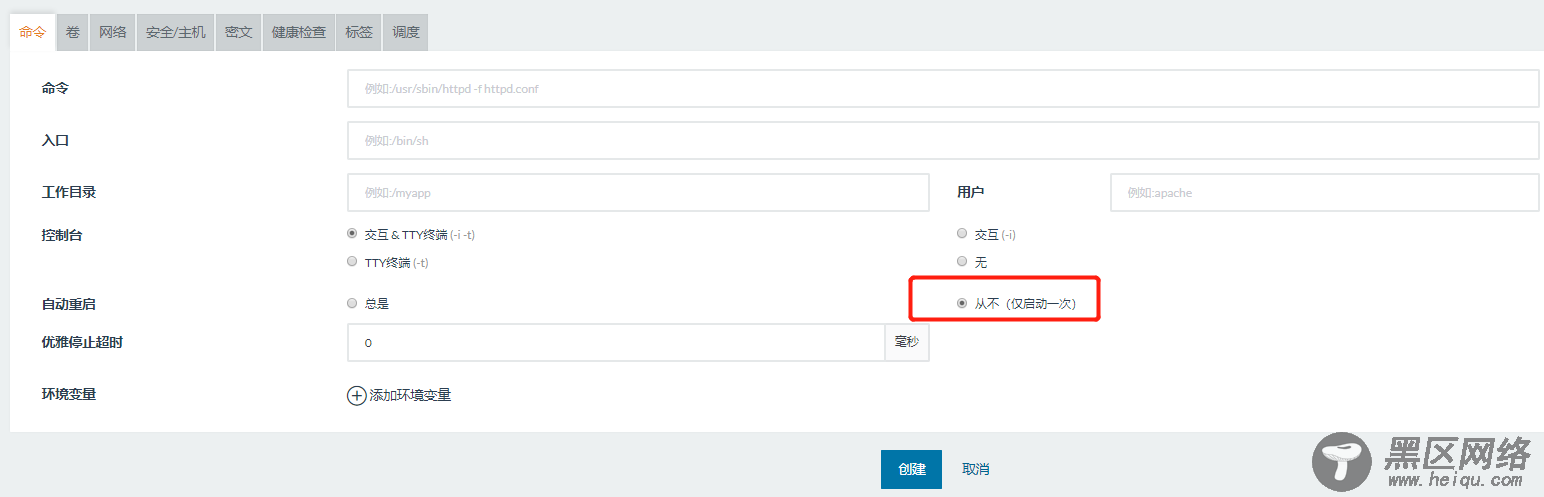Go to the 健康检查 tab
1544x497 pixels.
[x=299, y=32]
